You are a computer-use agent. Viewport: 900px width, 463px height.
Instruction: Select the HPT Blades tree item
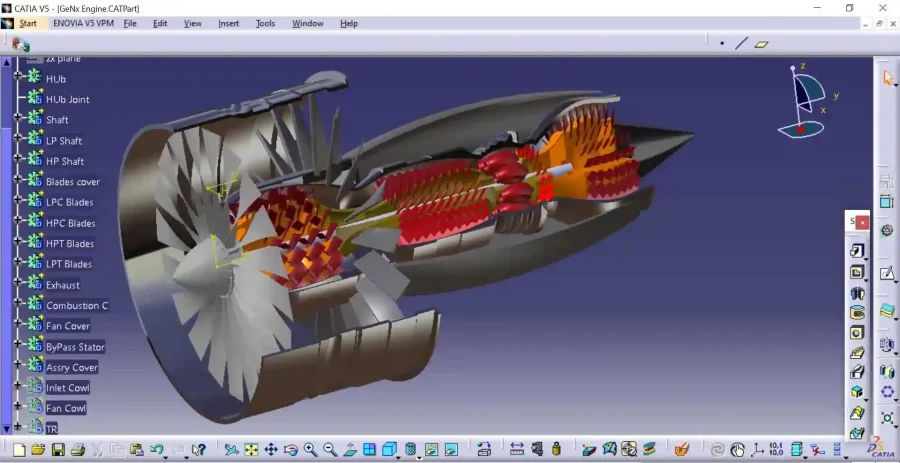[70, 244]
